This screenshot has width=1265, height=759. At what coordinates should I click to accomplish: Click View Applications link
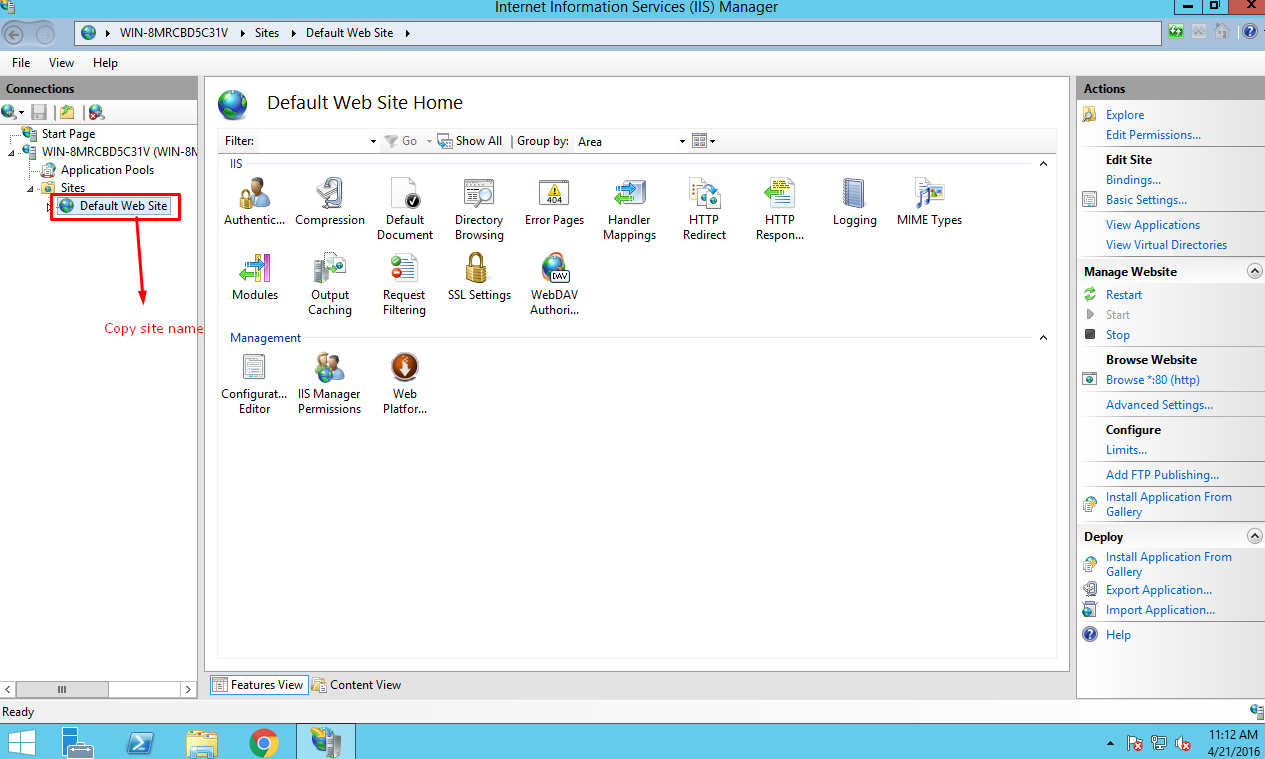click(x=1153, y=225)
